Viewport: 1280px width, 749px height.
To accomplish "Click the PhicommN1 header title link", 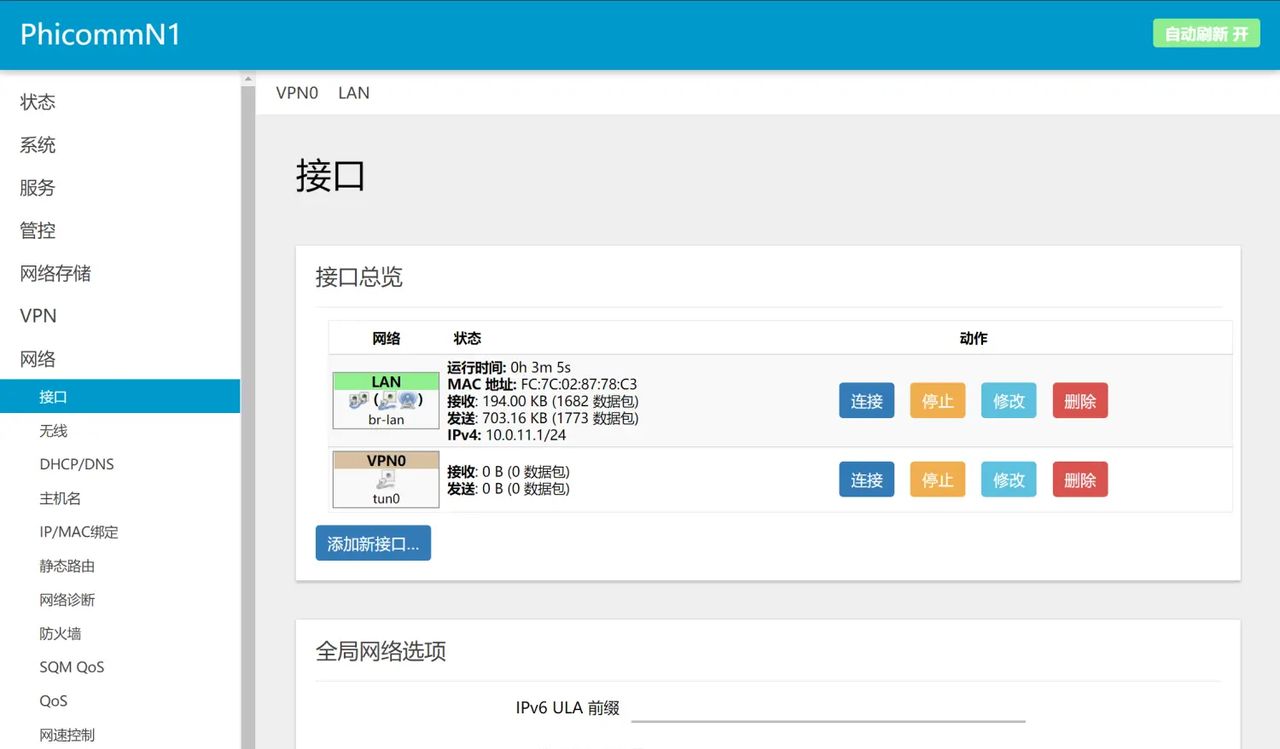I will tap(100, 33).
